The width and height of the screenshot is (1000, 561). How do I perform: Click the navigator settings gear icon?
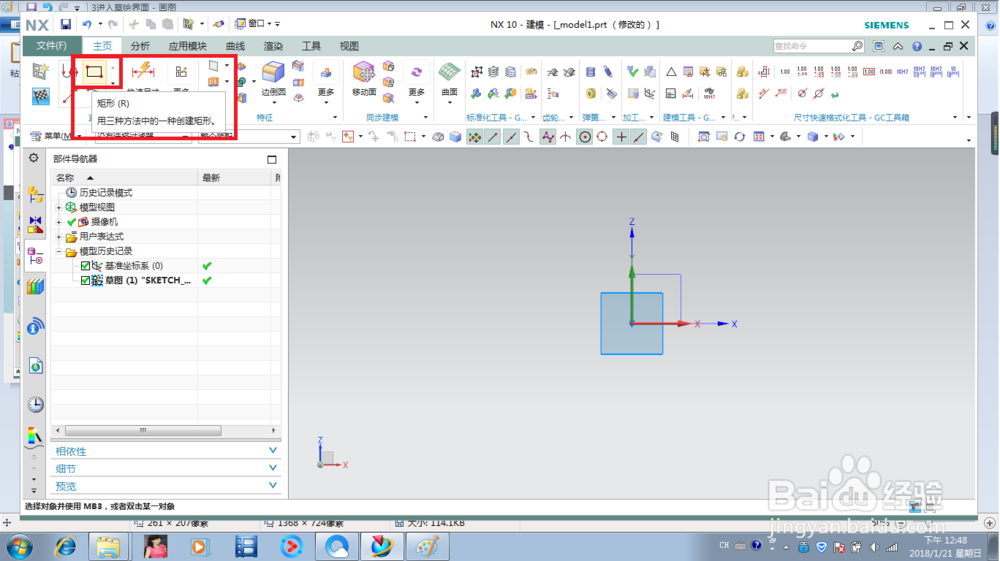(x=34, y=158)
